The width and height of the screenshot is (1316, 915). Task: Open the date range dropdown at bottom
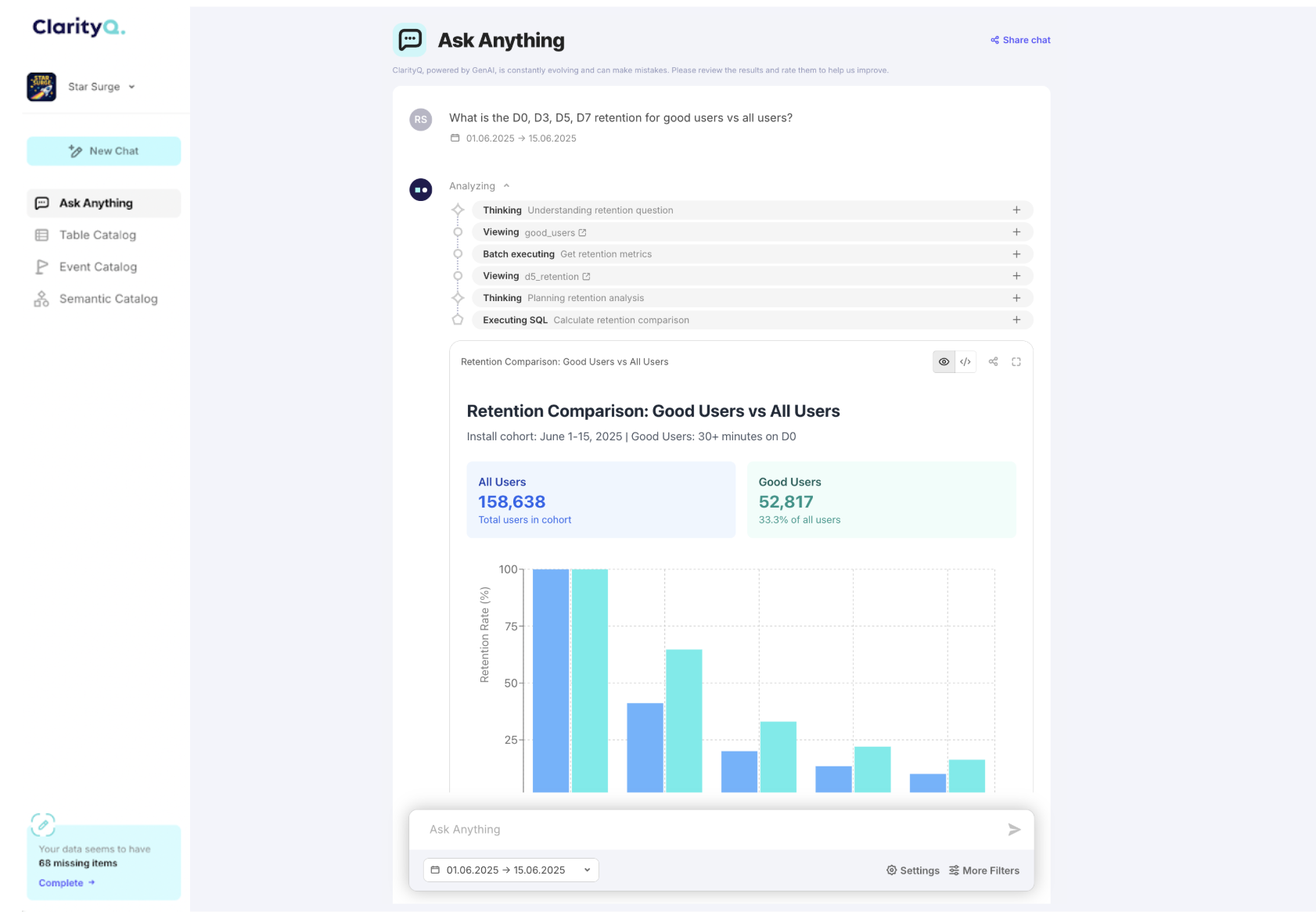point(511,870)
